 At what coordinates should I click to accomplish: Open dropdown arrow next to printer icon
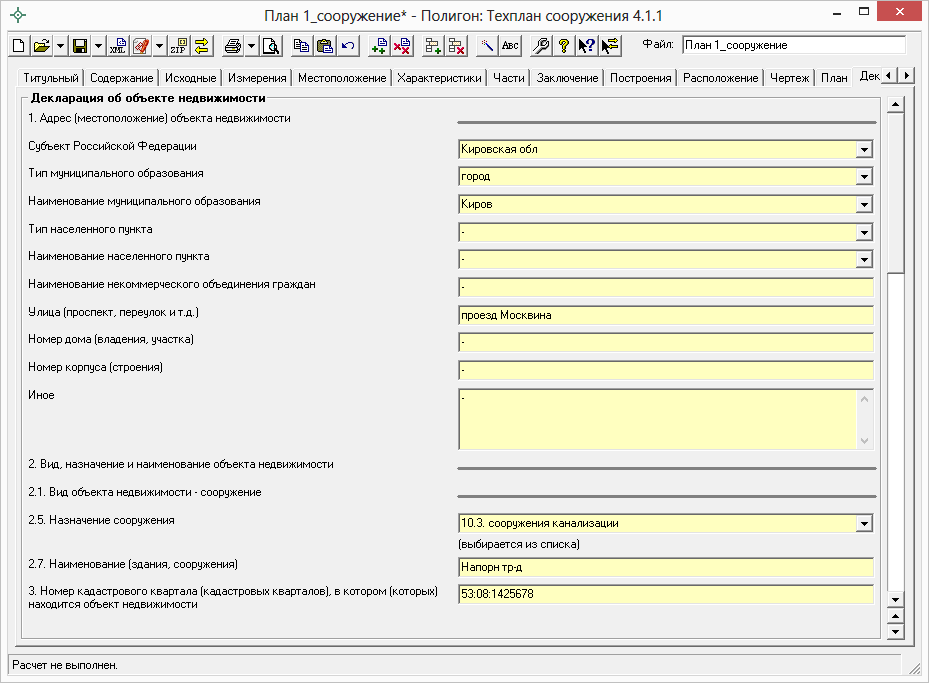tap(251, 46)
